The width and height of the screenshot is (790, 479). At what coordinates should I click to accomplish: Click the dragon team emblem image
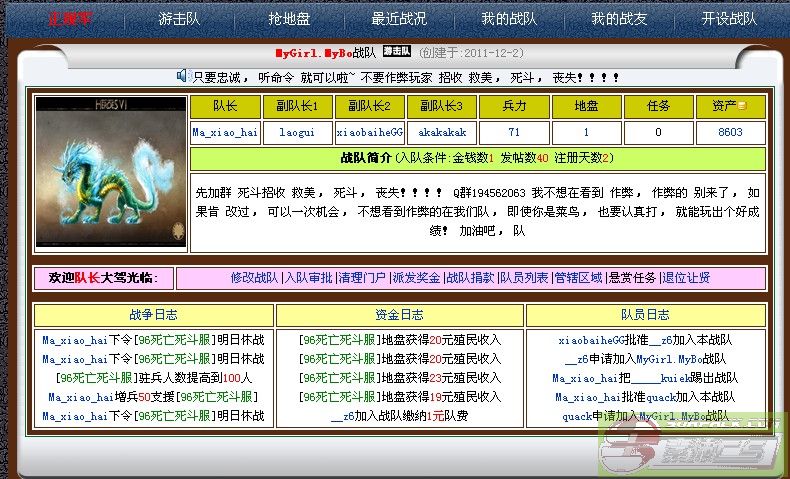coord(110,171)
